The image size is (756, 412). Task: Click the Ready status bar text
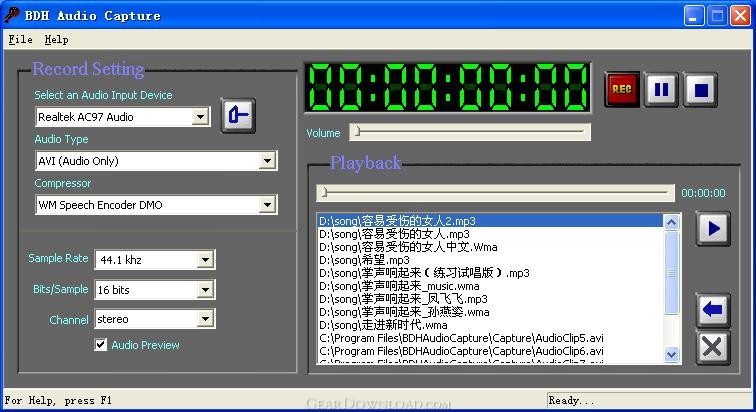tap(571, 400)
